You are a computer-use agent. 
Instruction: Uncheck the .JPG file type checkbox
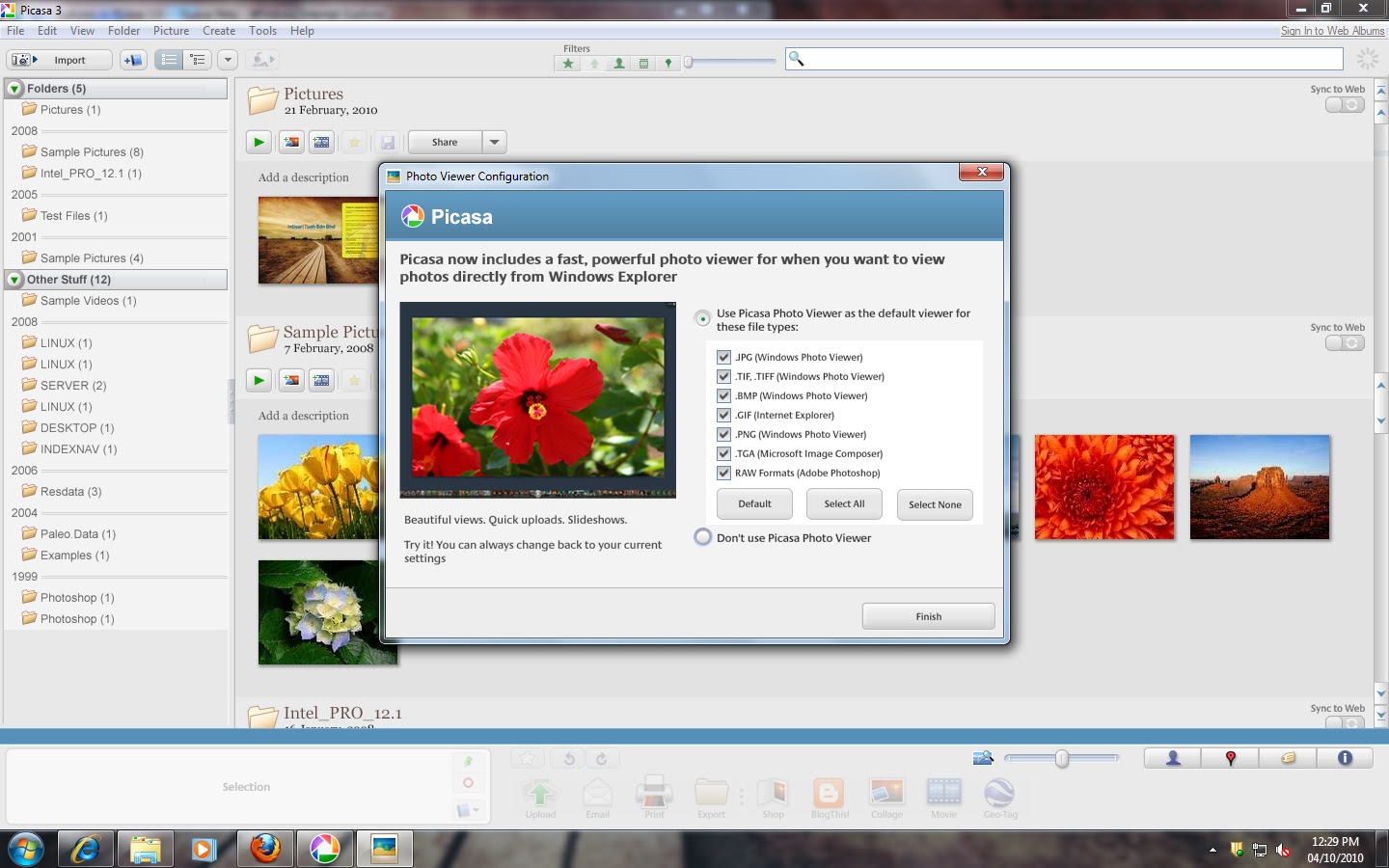pyautogui.click(x=723, y=357)
